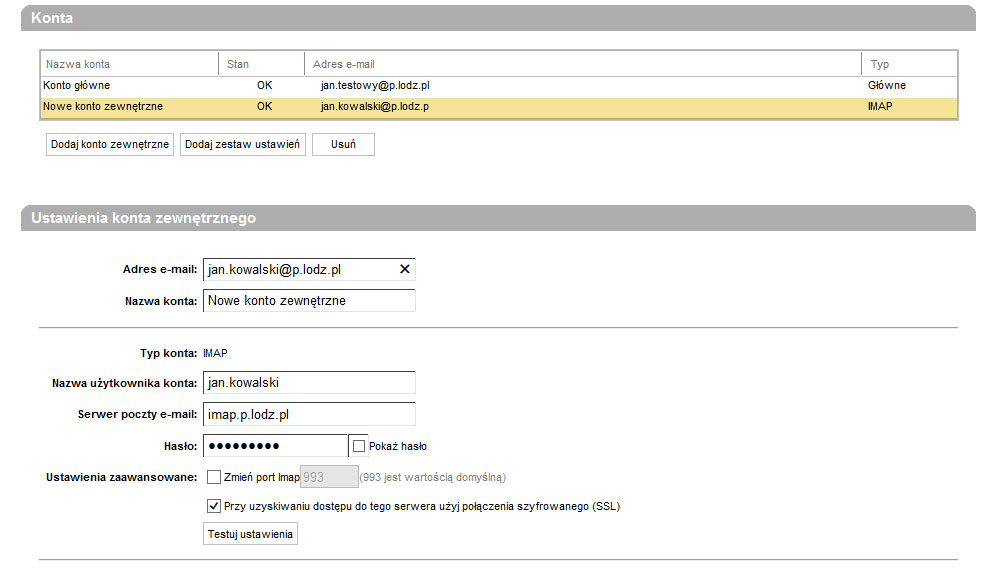Uncheck the SSL encrypted connection checkbox

click(214, 506)
